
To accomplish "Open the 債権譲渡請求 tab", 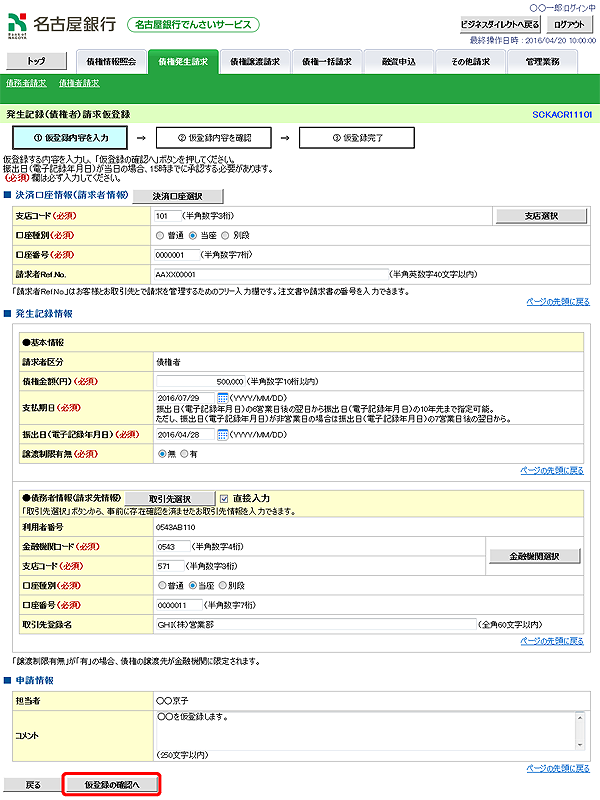I will [255, 62].
